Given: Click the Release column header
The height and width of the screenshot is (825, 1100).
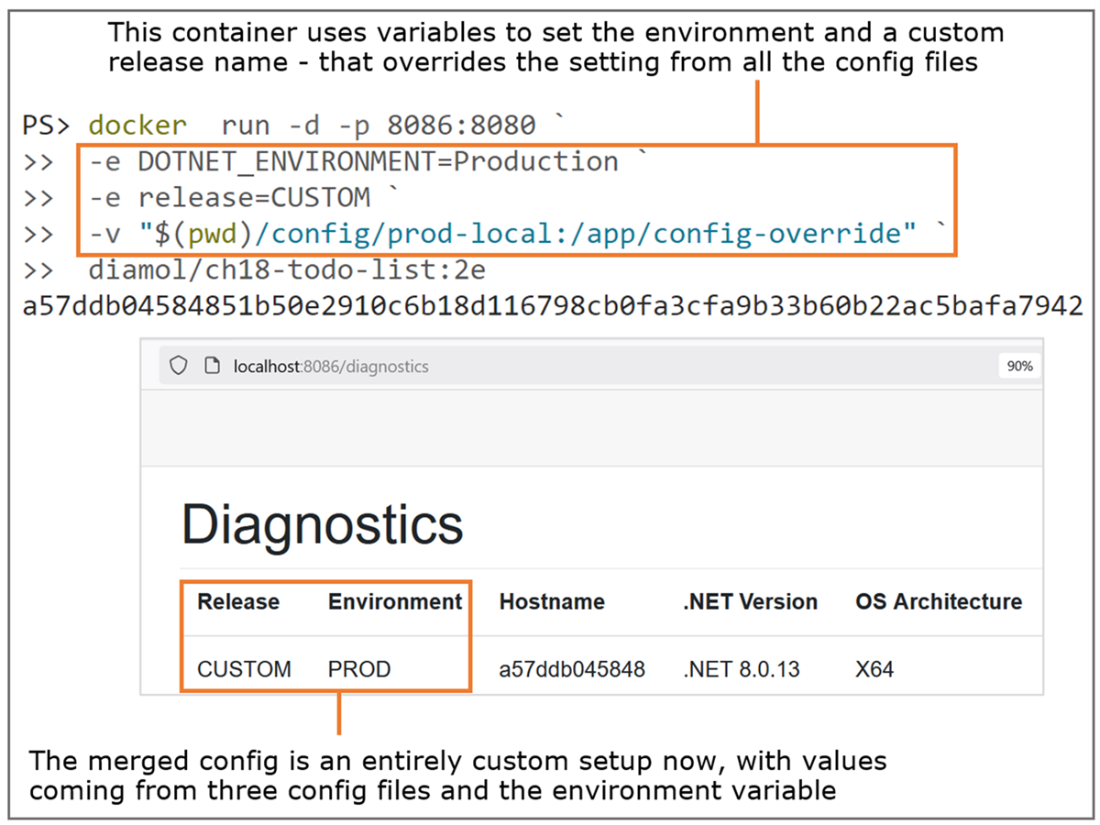Looking at the screenshot, I should [x=239, y=601].
